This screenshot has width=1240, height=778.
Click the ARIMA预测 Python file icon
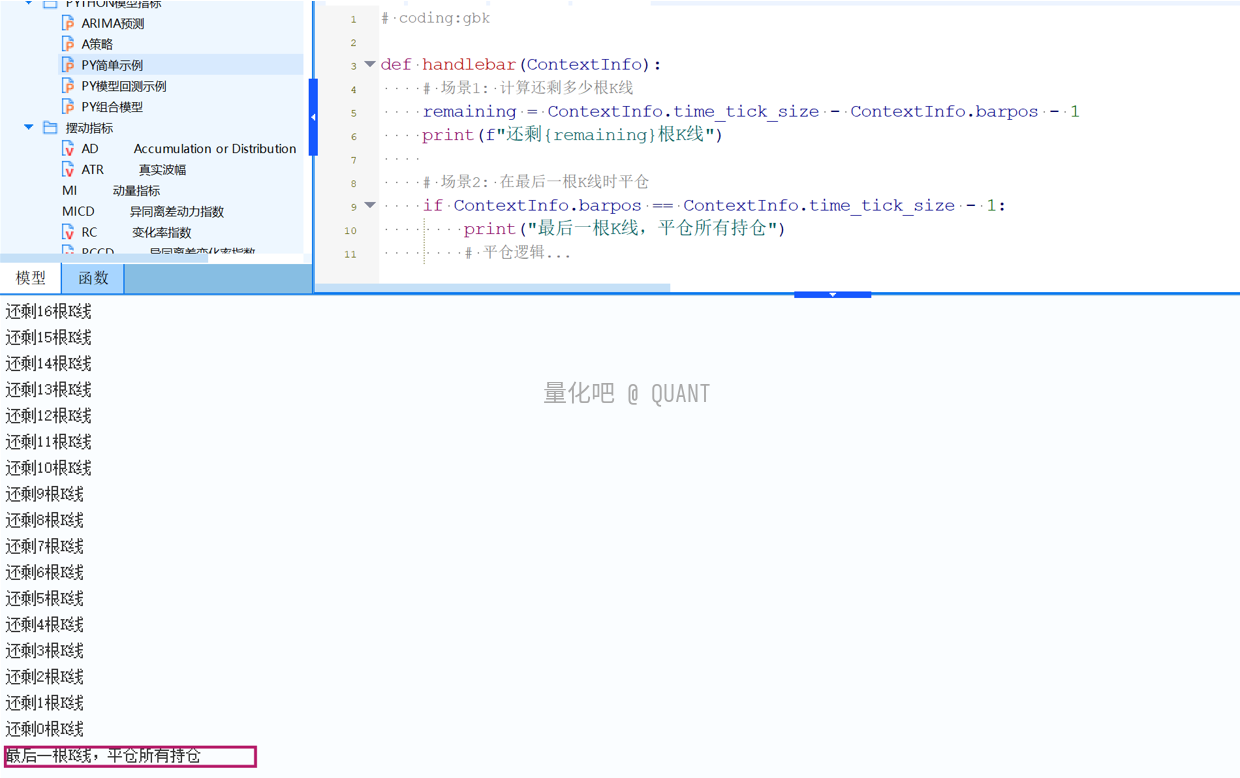(x=68, y=23)
